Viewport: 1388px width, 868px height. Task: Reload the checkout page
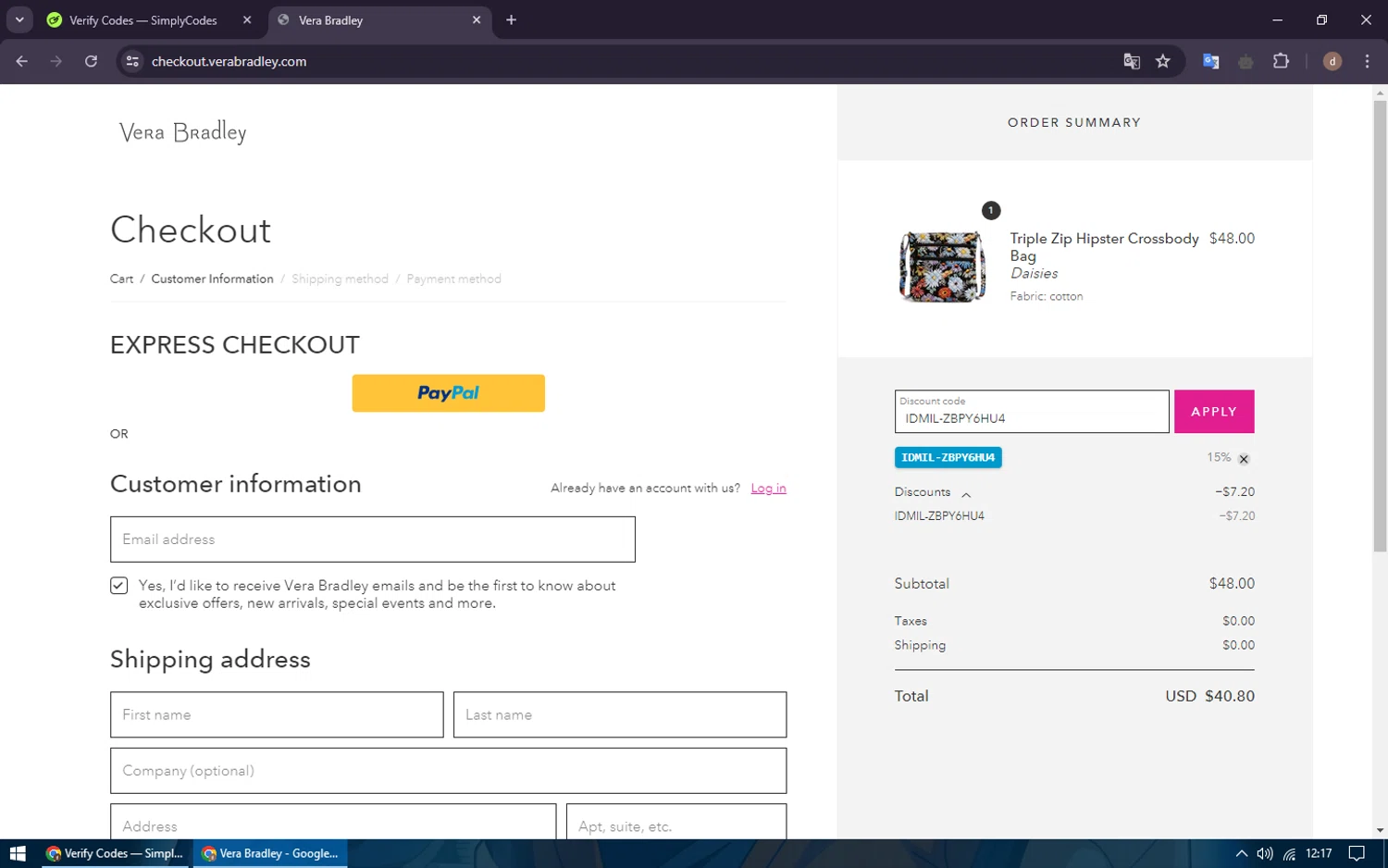click(x=91, y=61)
